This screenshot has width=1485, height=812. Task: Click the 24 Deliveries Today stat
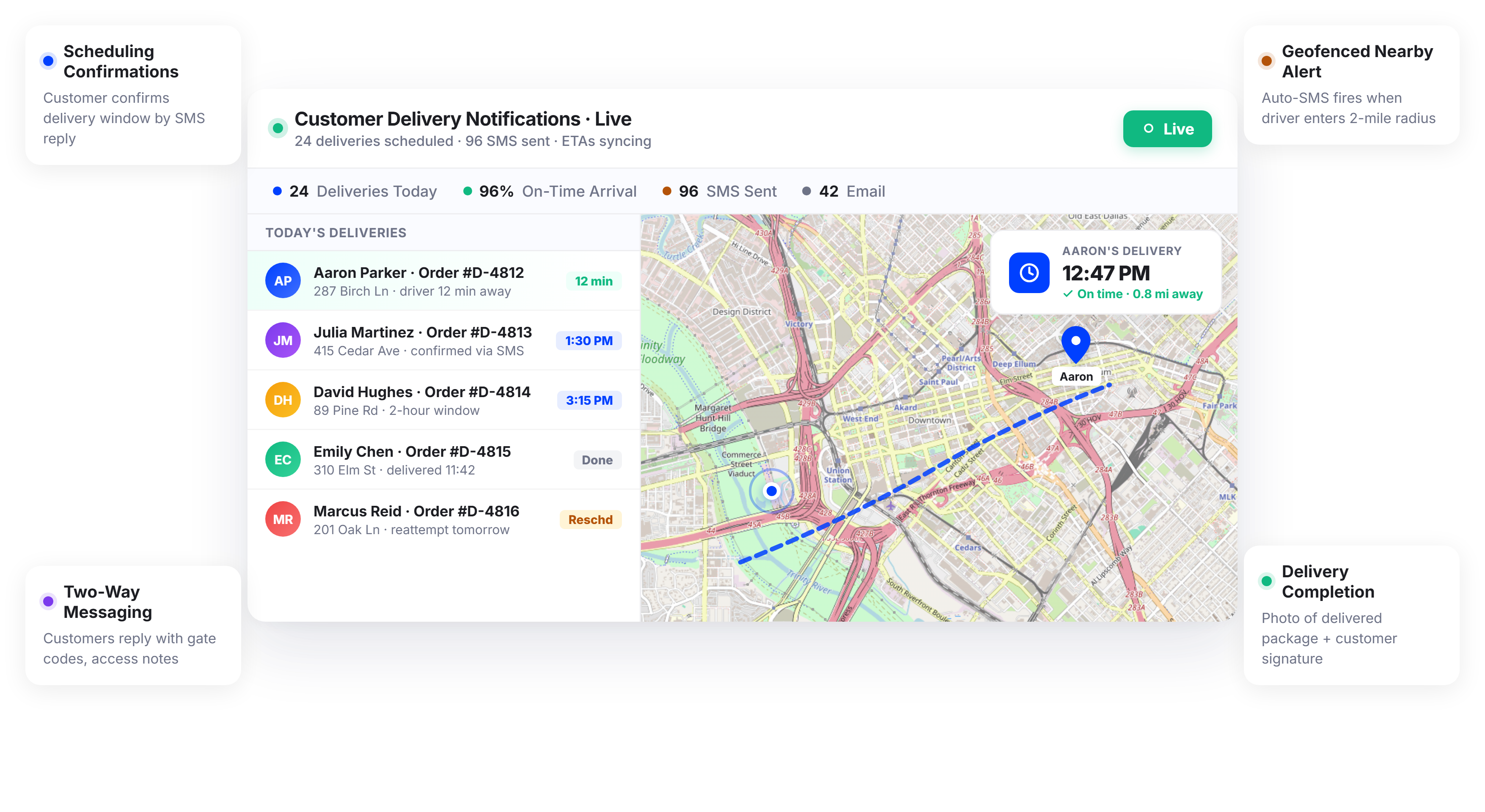pos(355,191)
